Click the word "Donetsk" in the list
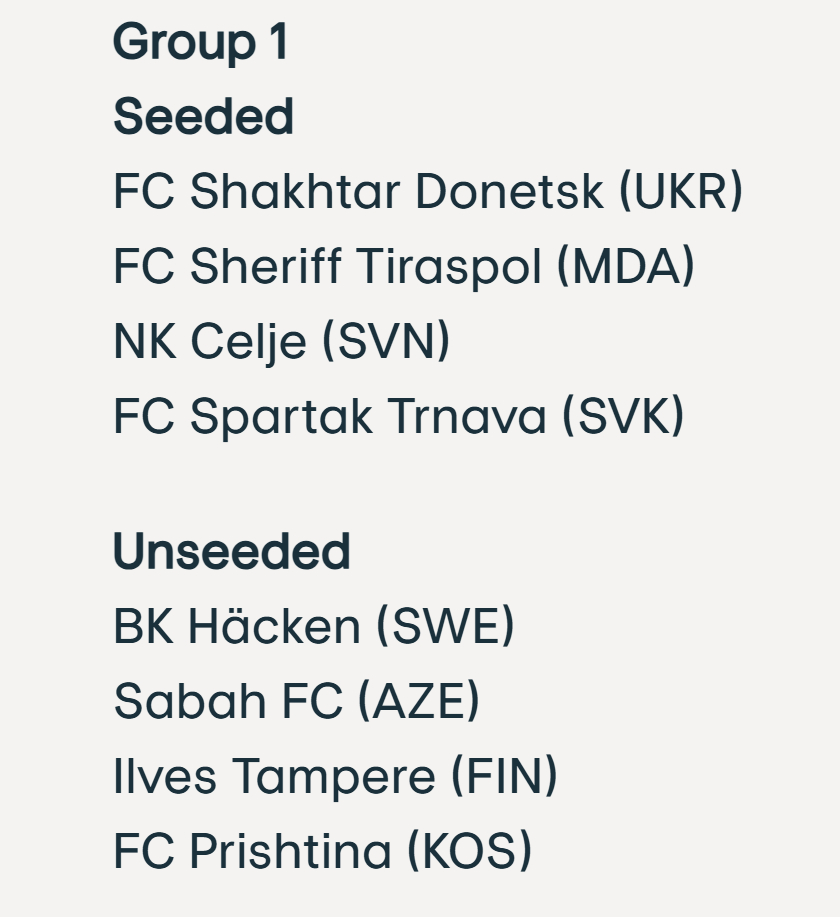The width and height of the screenshot is (840, 917). pos(509,192)
